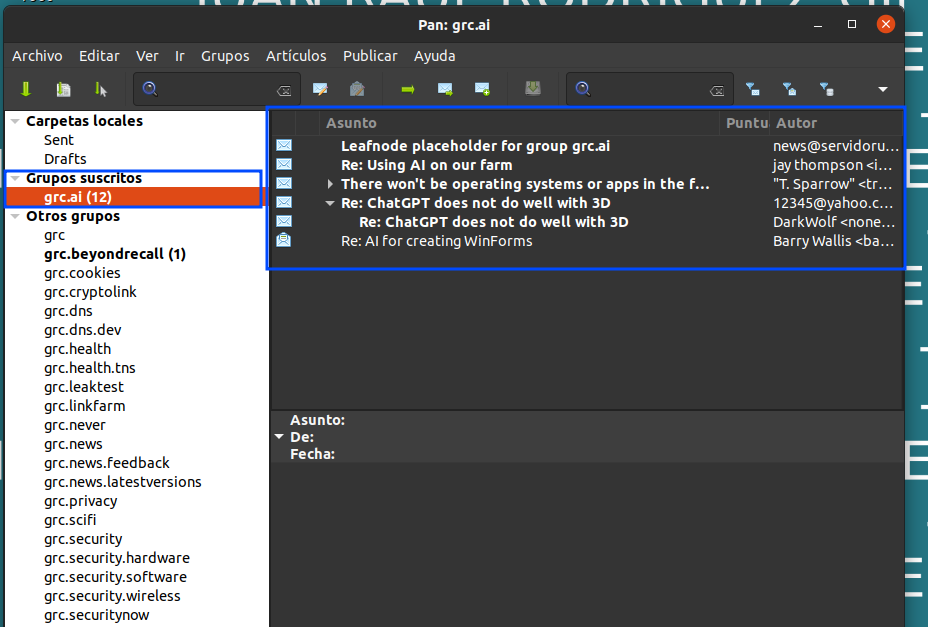Click the followup to newsgroup icon

click(357, 89)
